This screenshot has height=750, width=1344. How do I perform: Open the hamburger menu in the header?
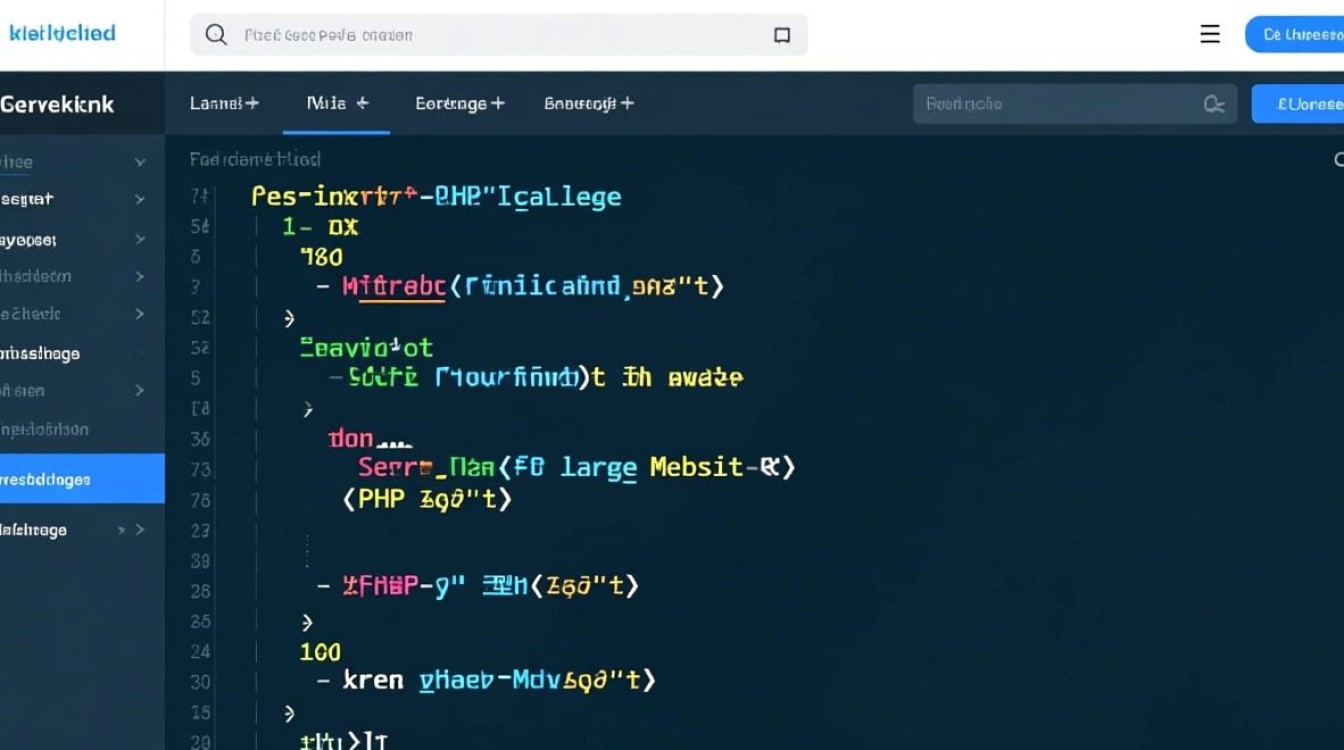point(1210,34)
